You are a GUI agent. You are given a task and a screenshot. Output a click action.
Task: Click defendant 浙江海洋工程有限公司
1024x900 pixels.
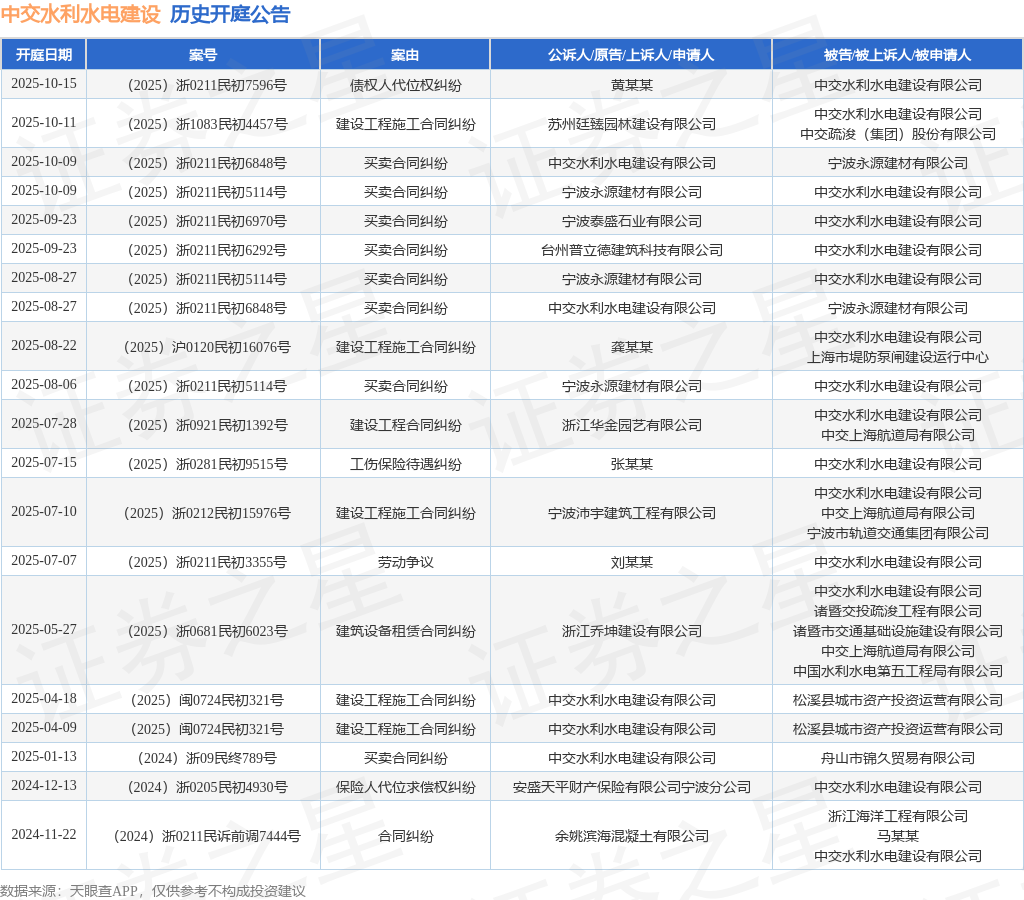click(898, 816)
